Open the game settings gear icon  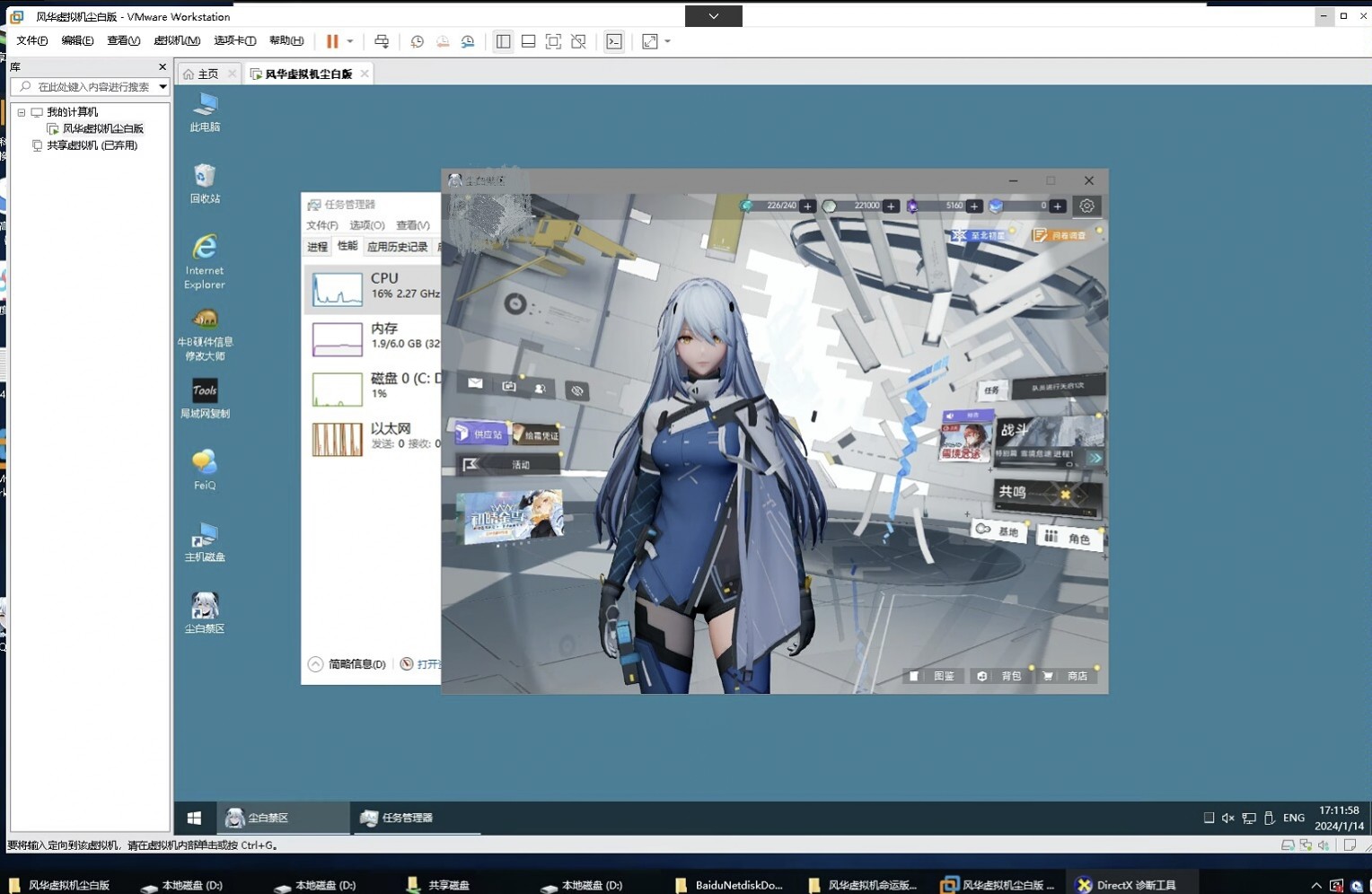click(x=1086, y=206)
